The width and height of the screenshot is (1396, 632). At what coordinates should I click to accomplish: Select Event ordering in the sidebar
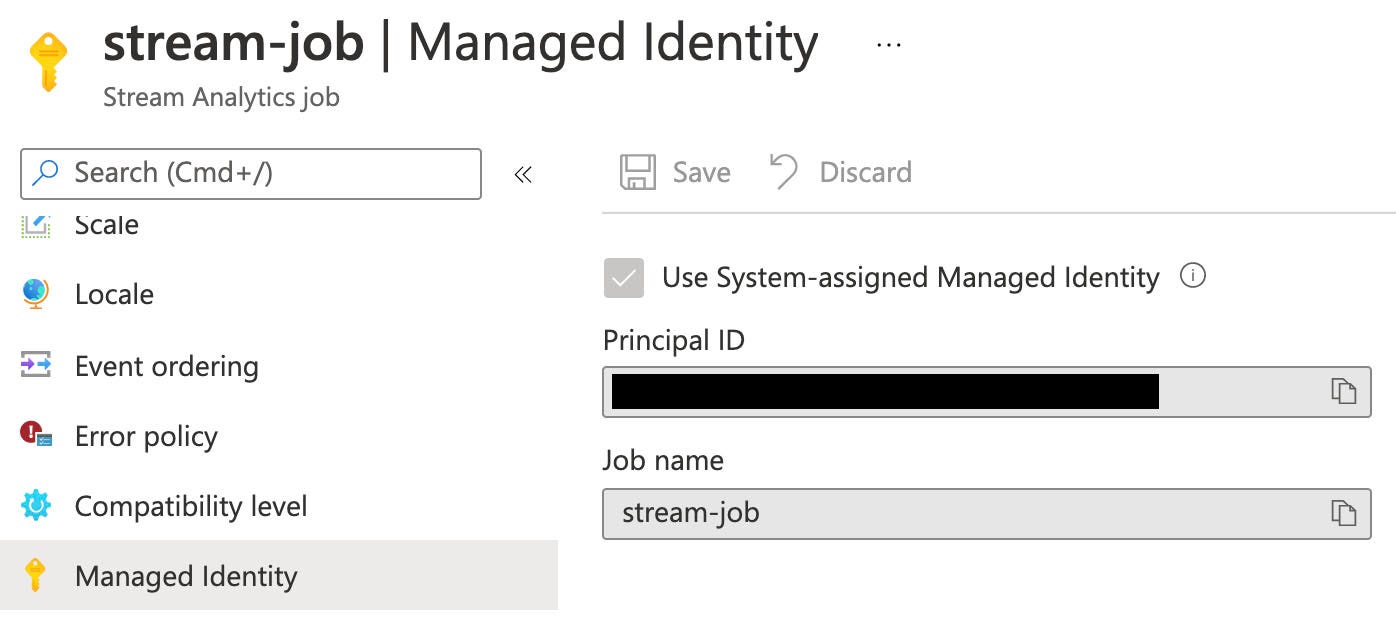point(166,366)
